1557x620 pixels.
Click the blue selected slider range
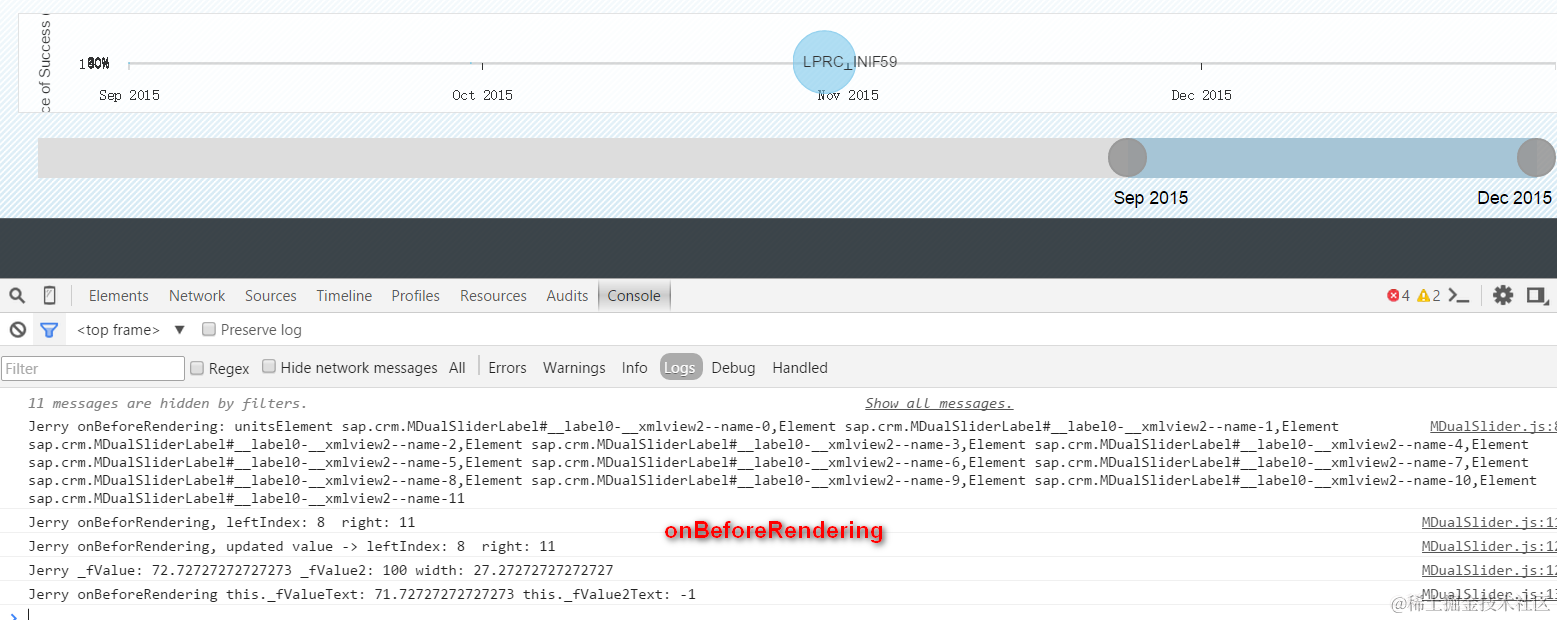point(1331,158)
